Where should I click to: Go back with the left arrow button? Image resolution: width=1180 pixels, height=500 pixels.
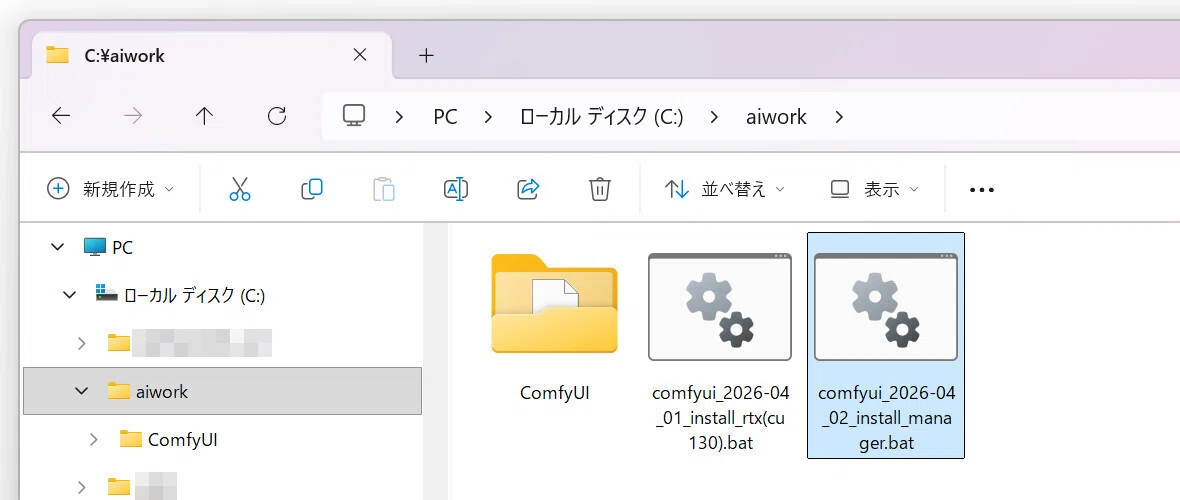tap(60, 116)
